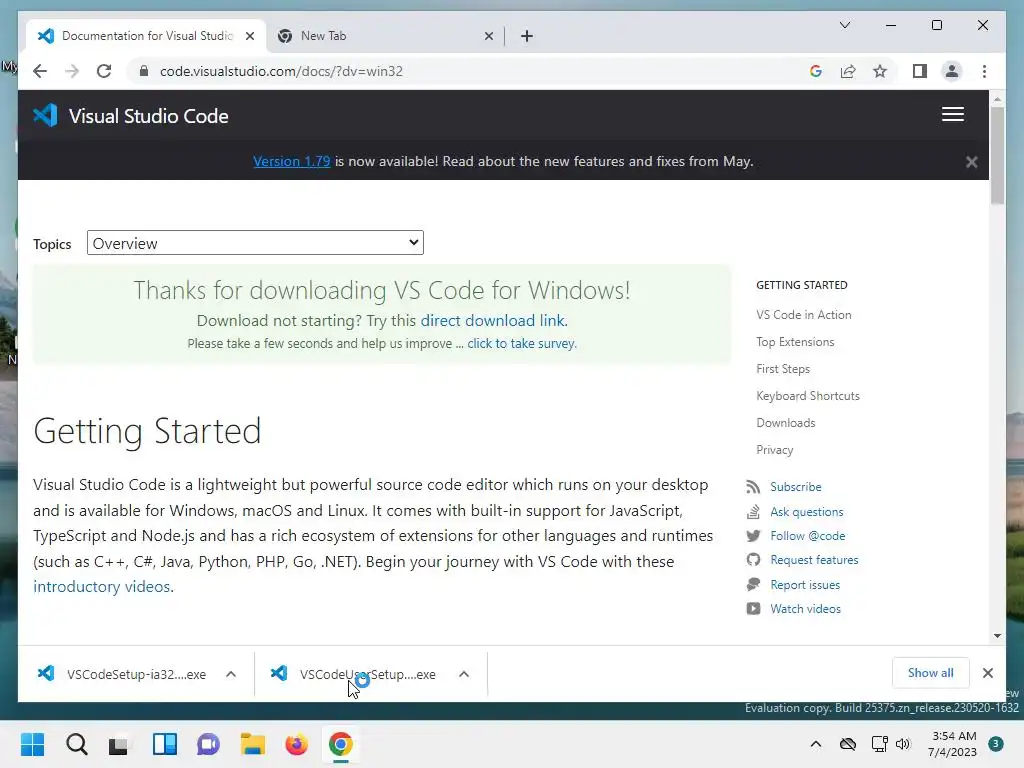This screenshot has height=768, width=1024.
Task: Open the Windows Start menu
Action: 32,744
